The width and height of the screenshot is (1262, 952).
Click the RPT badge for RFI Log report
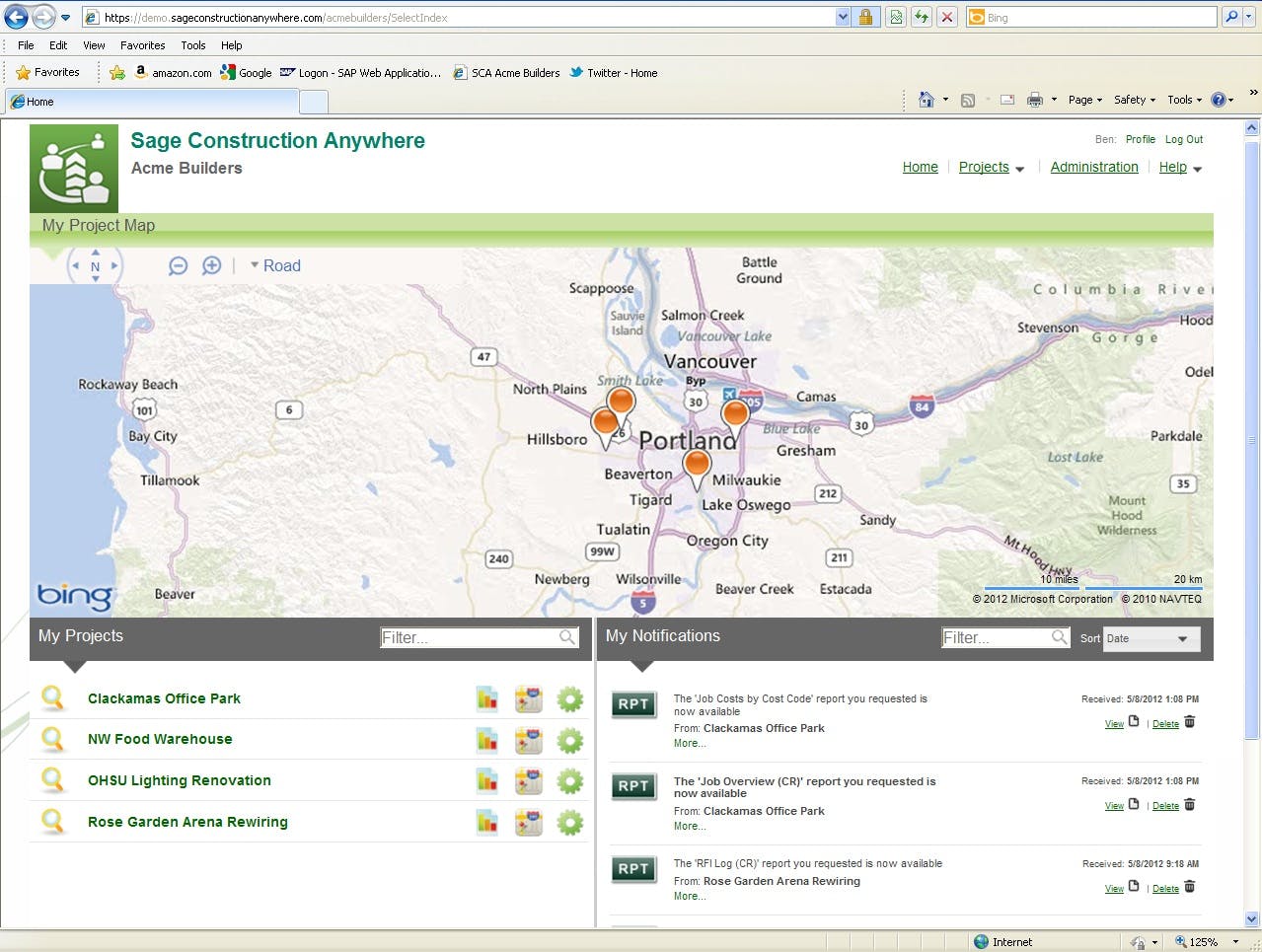pyautogui.click(x=633, y=869)
